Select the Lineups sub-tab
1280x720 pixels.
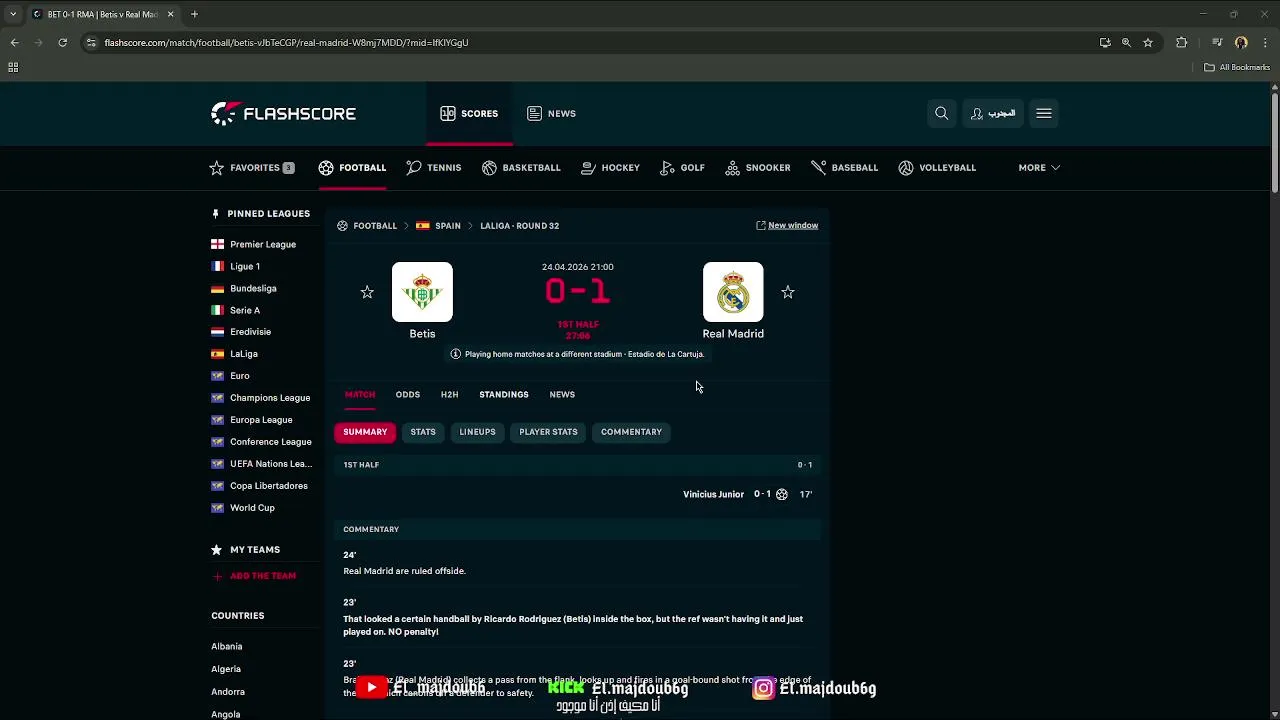pyautogui.click(x=477, y=432)
